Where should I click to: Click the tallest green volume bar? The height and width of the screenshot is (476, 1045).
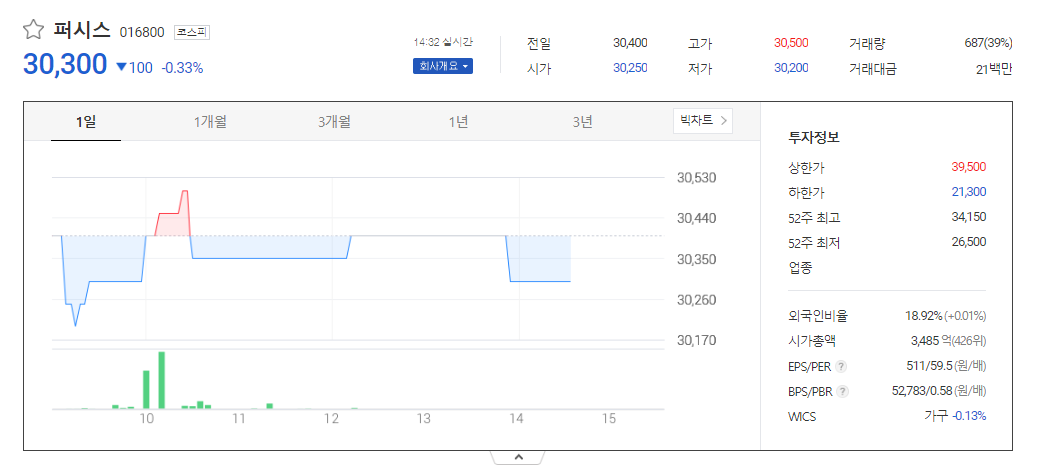click(x=161, y=380)
